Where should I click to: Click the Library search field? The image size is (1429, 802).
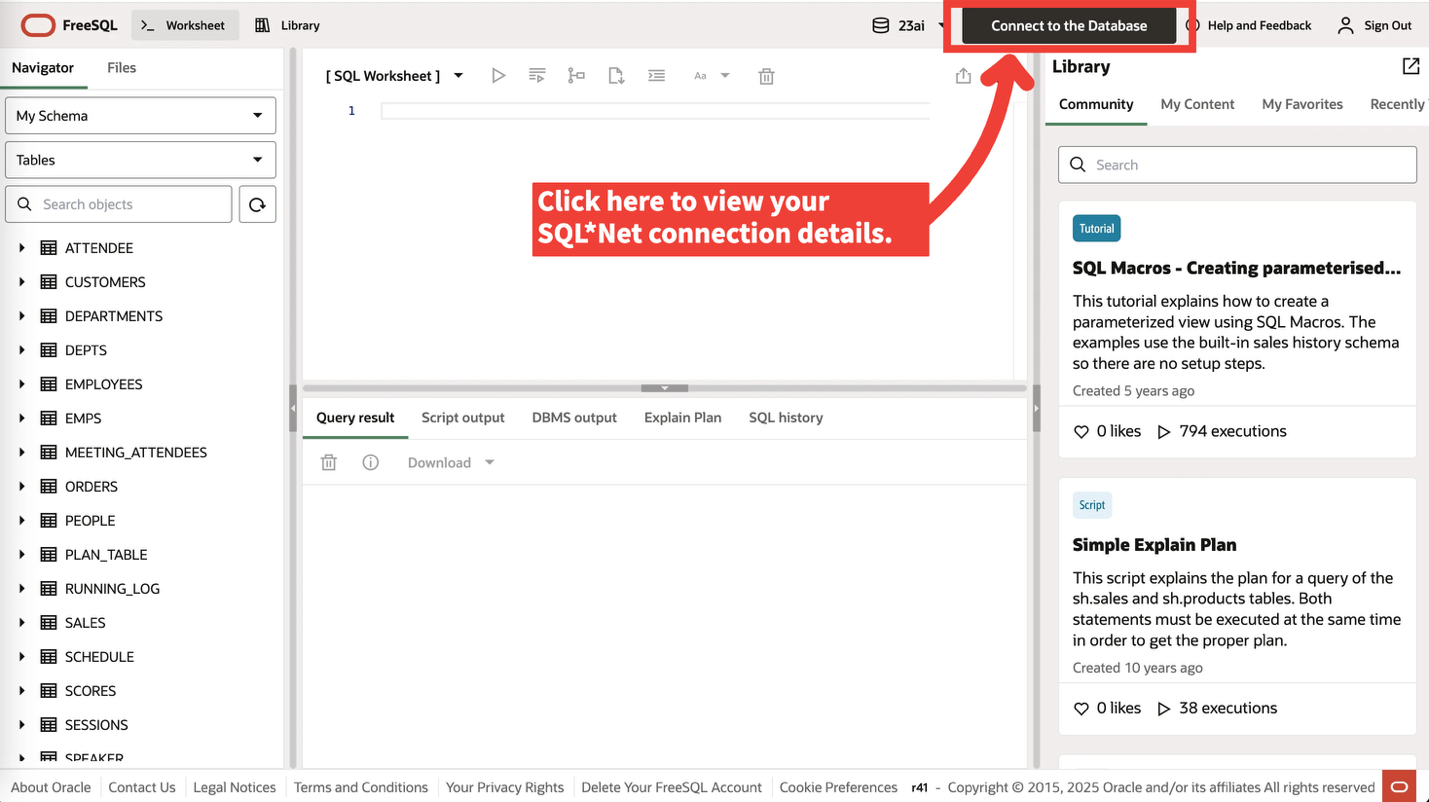pos(1237,165)
